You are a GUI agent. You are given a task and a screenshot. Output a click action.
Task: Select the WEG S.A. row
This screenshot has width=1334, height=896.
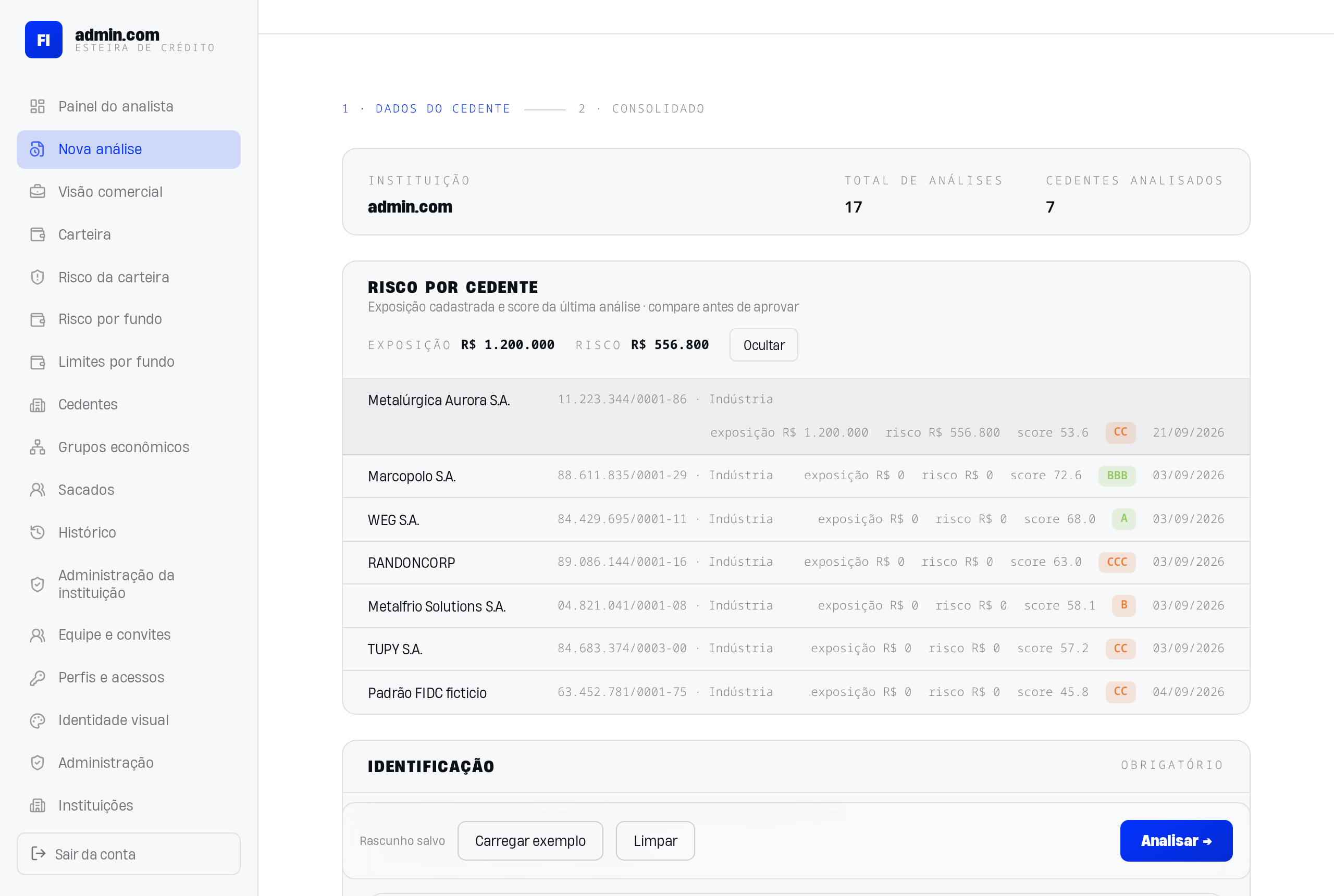coord(796,519)
